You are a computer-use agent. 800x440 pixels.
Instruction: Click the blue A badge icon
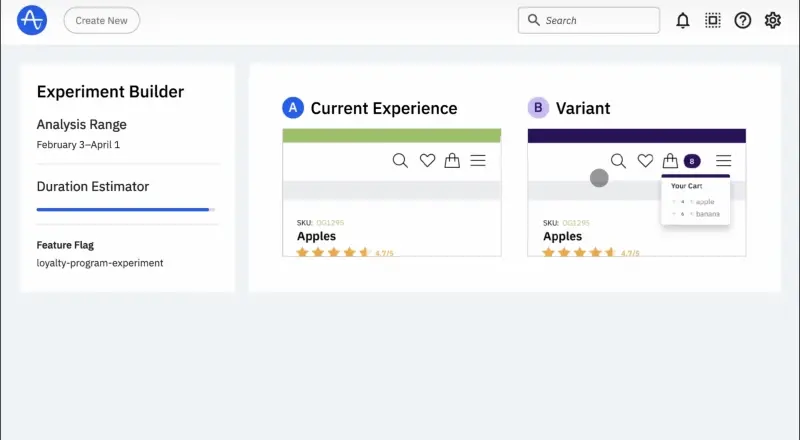[293, 108]
